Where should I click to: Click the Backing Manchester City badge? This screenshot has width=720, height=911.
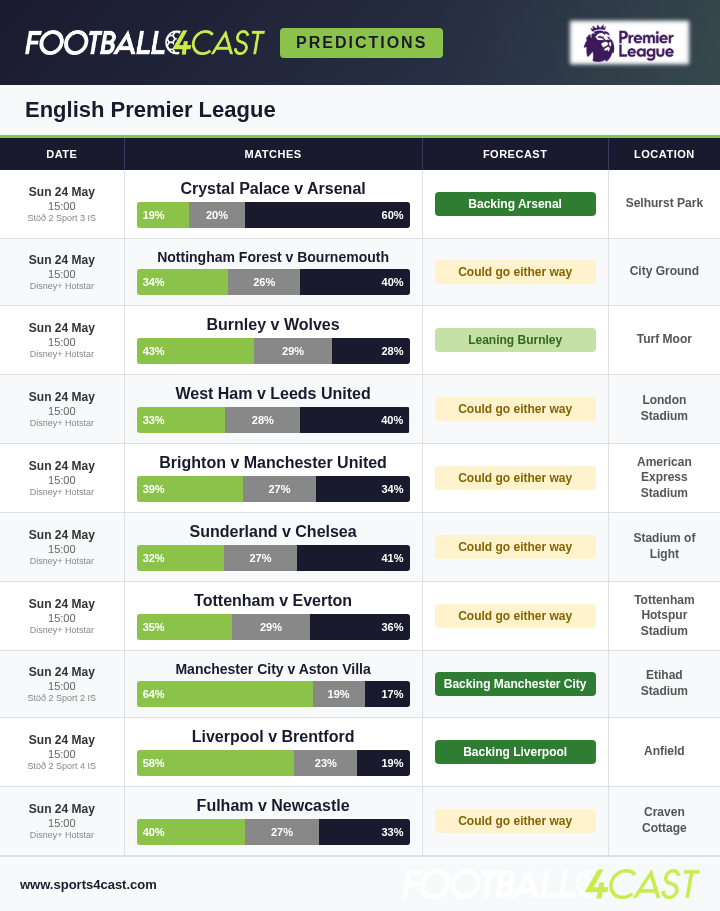click(x=515, y=684)
